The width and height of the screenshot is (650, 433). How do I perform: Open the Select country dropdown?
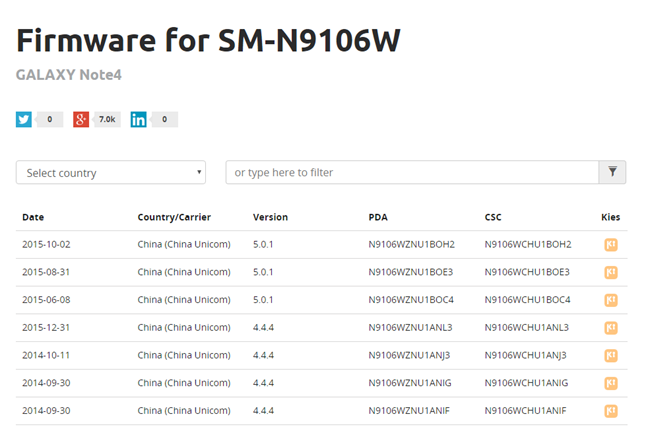(x=111, y=173)
